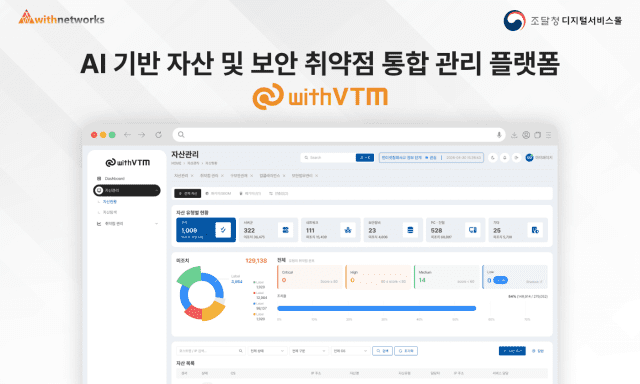Click the server icon on 322 card
This screenshot has height=384, width=640.
285,230
